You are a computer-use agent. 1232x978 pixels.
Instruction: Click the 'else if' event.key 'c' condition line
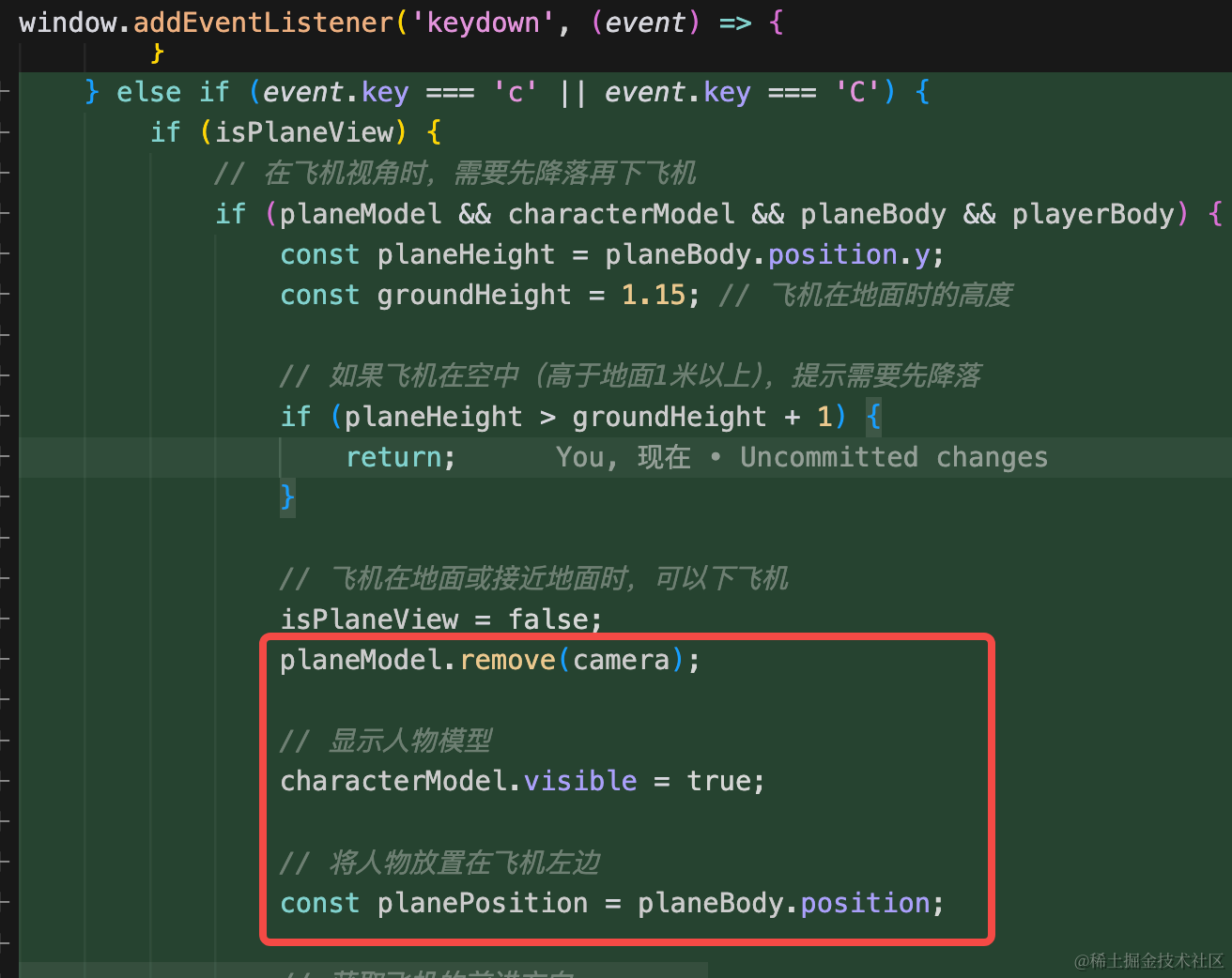tap(507, 92)
